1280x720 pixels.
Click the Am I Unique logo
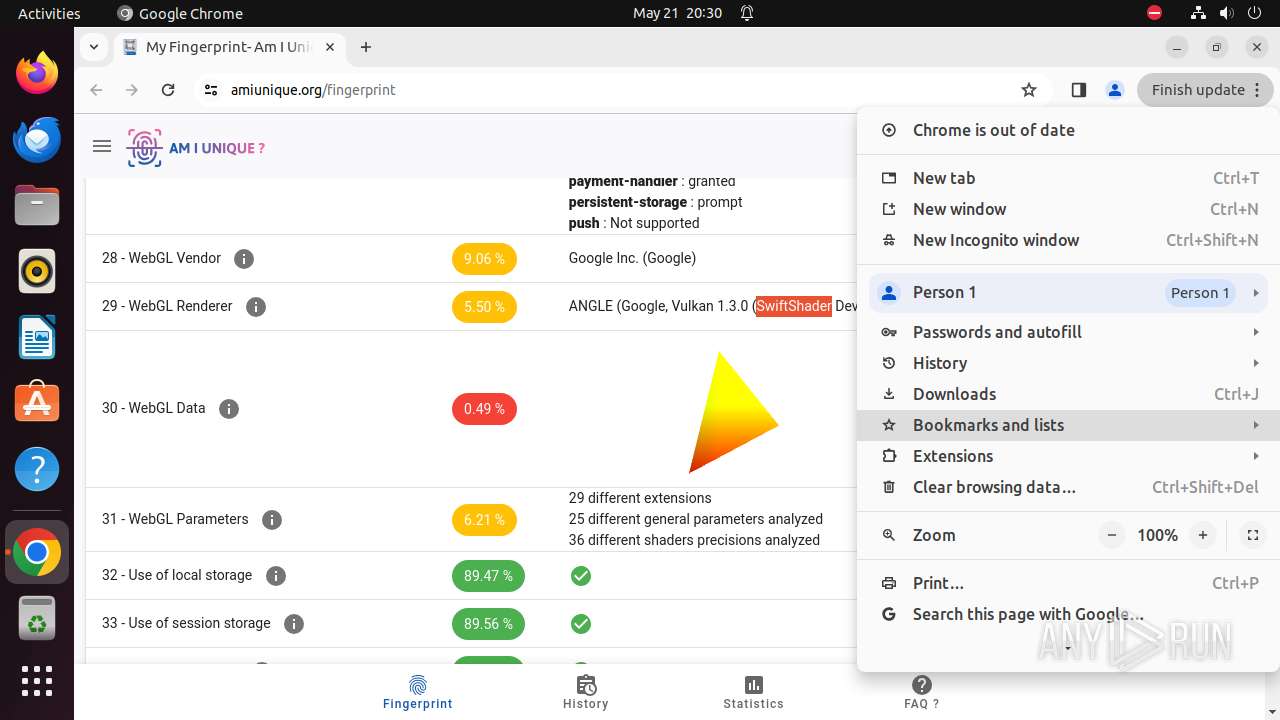pos(196,148)
